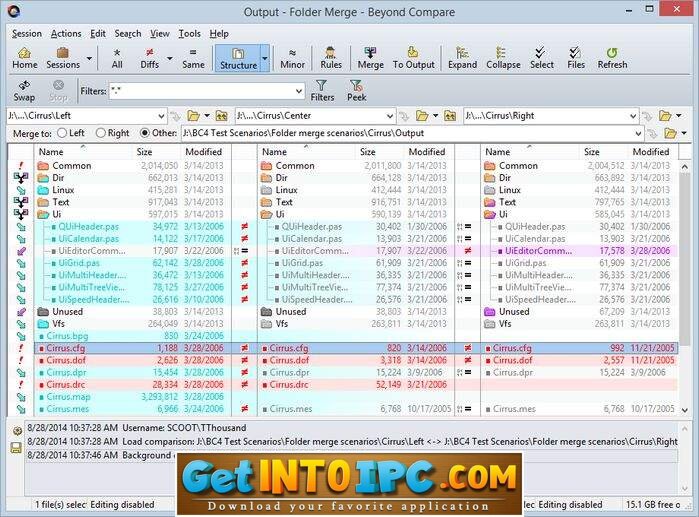The image size is (699, 517).
Task: Save the log with disk icon
Action: pos(16,448)
